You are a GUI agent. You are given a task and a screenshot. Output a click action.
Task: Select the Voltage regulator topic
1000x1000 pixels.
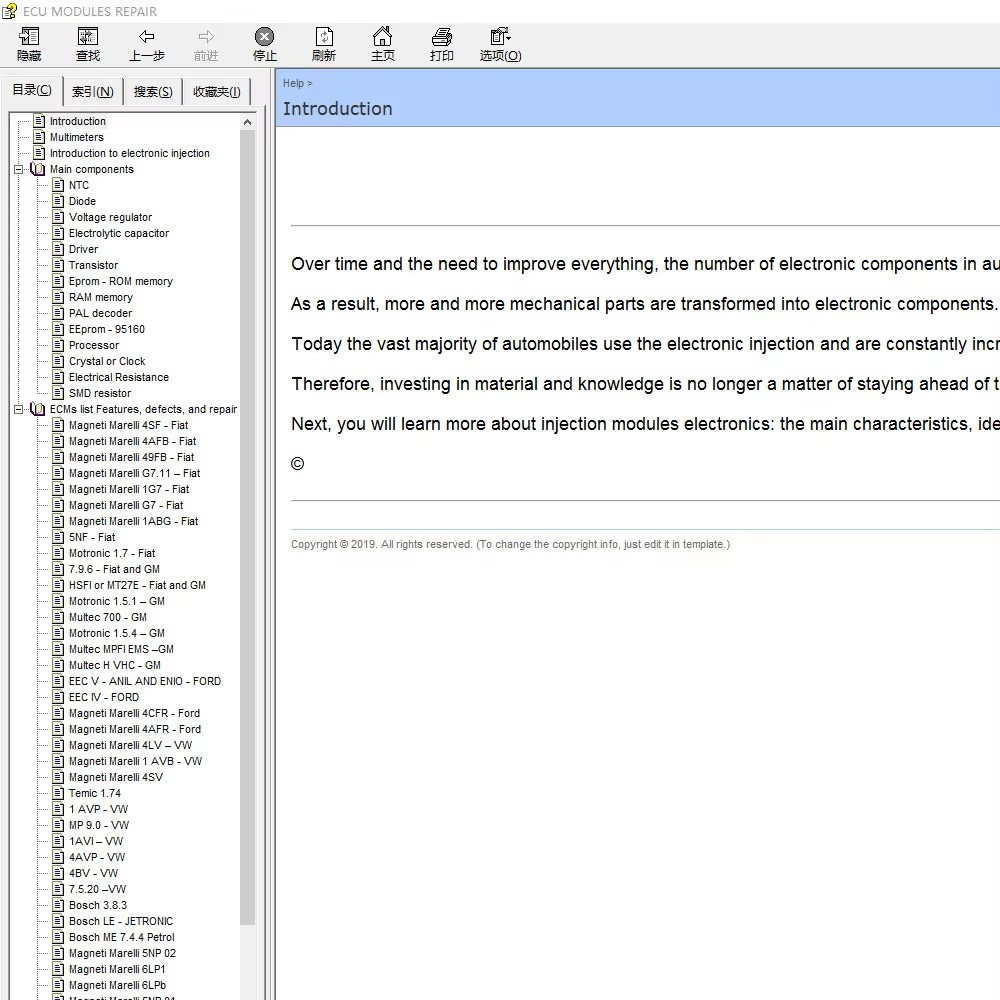(110, 217)
